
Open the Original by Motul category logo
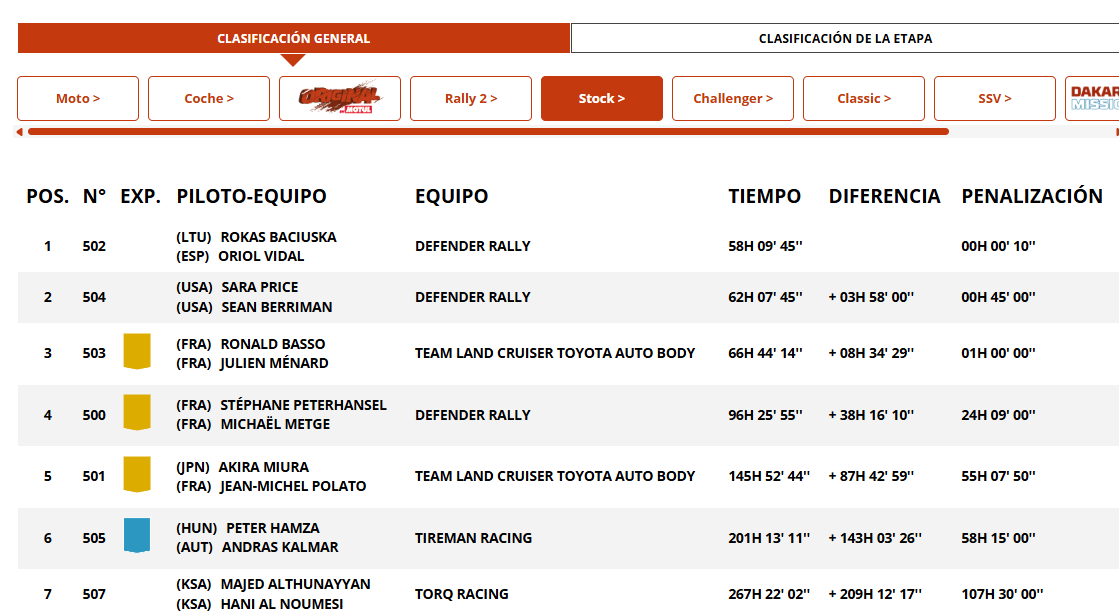[340, 99]
